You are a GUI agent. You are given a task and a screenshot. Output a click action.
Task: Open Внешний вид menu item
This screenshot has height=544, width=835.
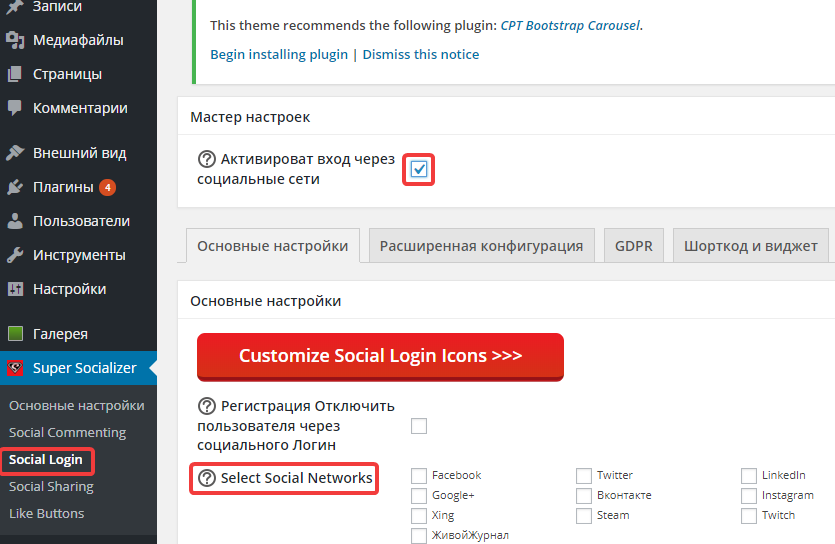(x=78, y=153)
